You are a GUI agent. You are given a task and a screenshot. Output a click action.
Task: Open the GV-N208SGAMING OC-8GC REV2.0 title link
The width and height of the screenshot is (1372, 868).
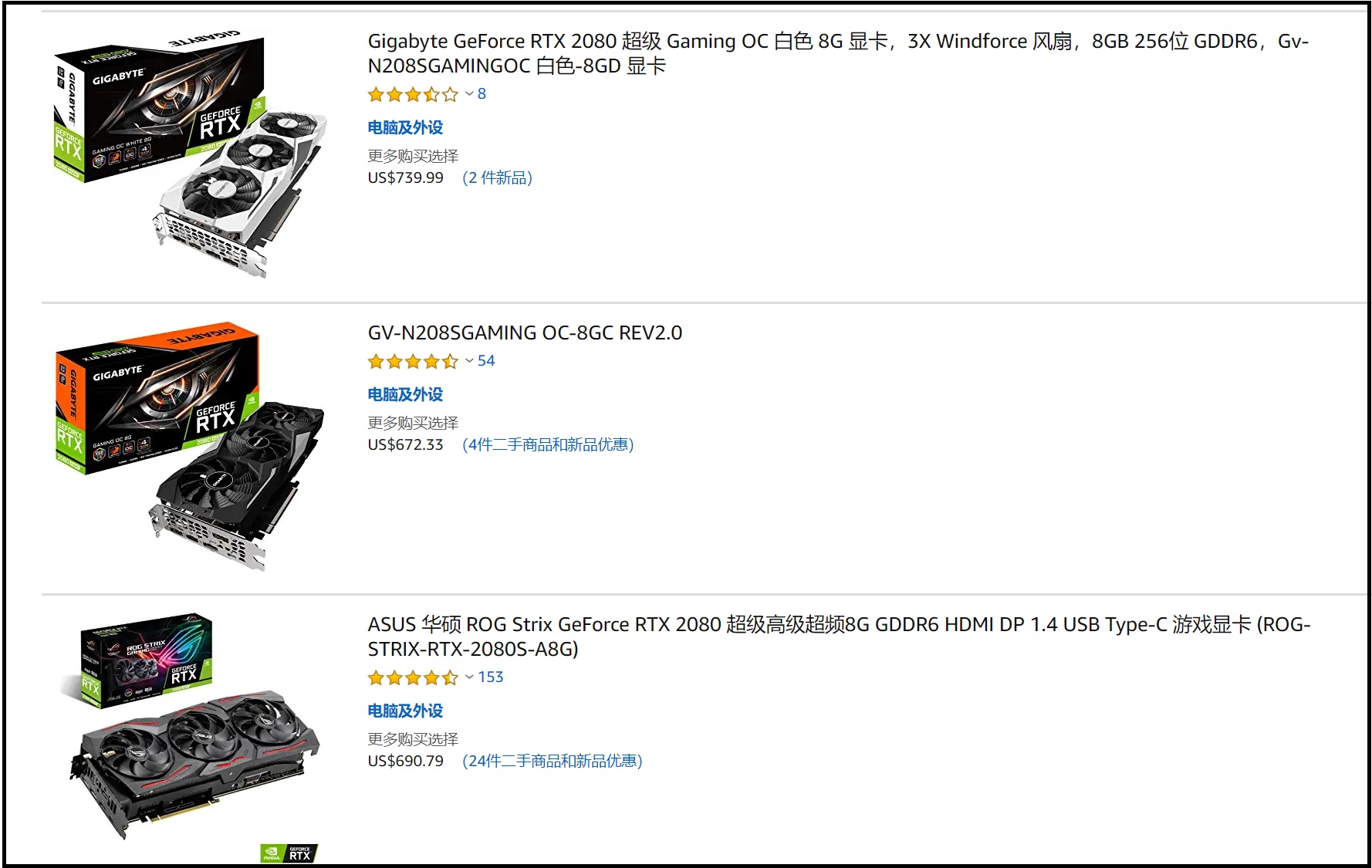coord(525,333)
